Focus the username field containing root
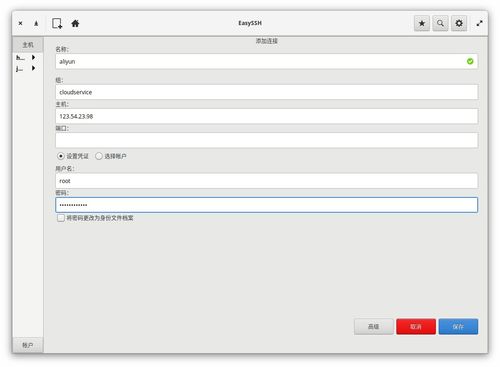The height and width of the screenshot is (367, 500). (x=267, y=181)
